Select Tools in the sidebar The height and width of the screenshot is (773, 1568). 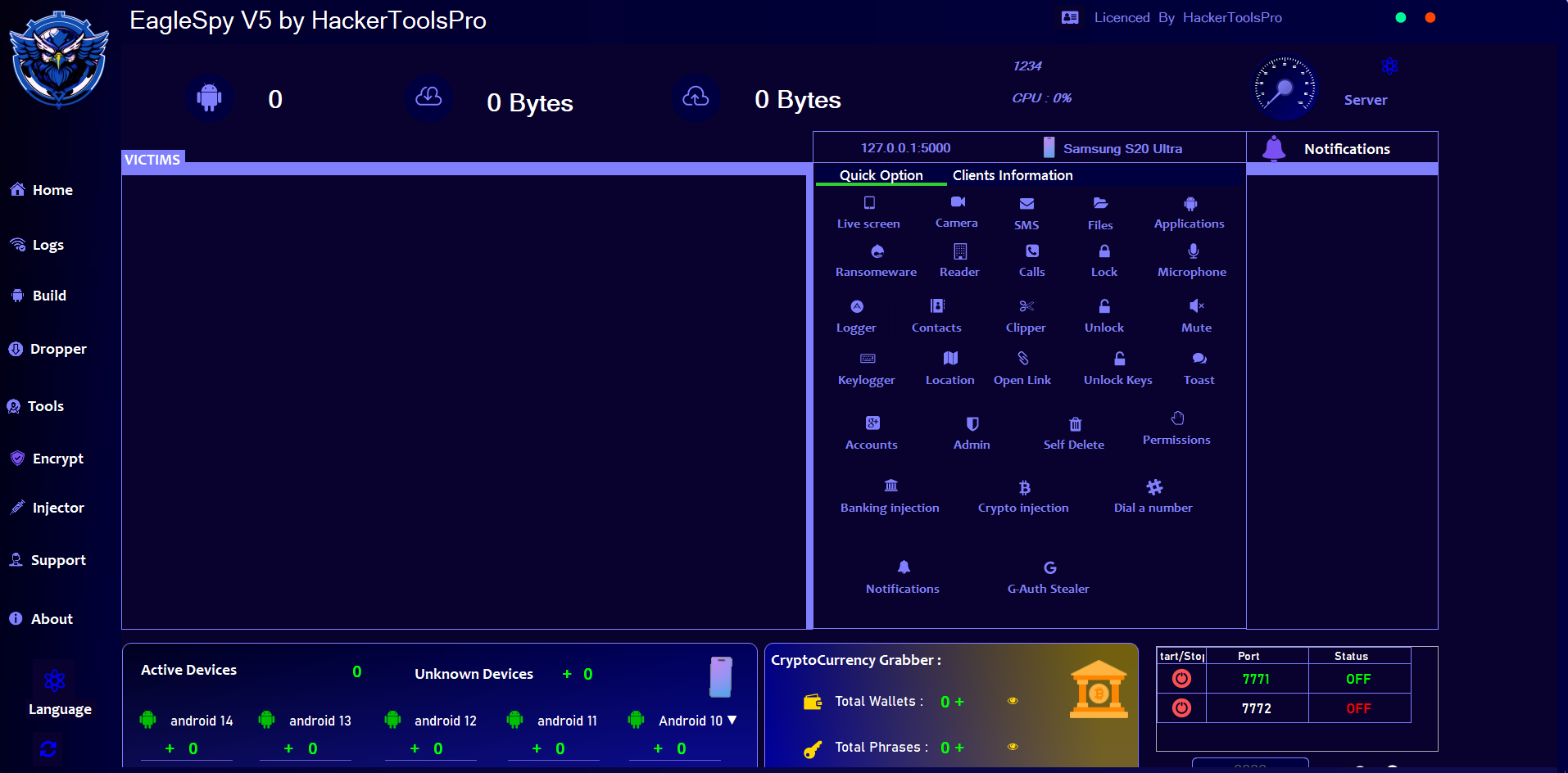pyautogui.click(x=35, y=406)
